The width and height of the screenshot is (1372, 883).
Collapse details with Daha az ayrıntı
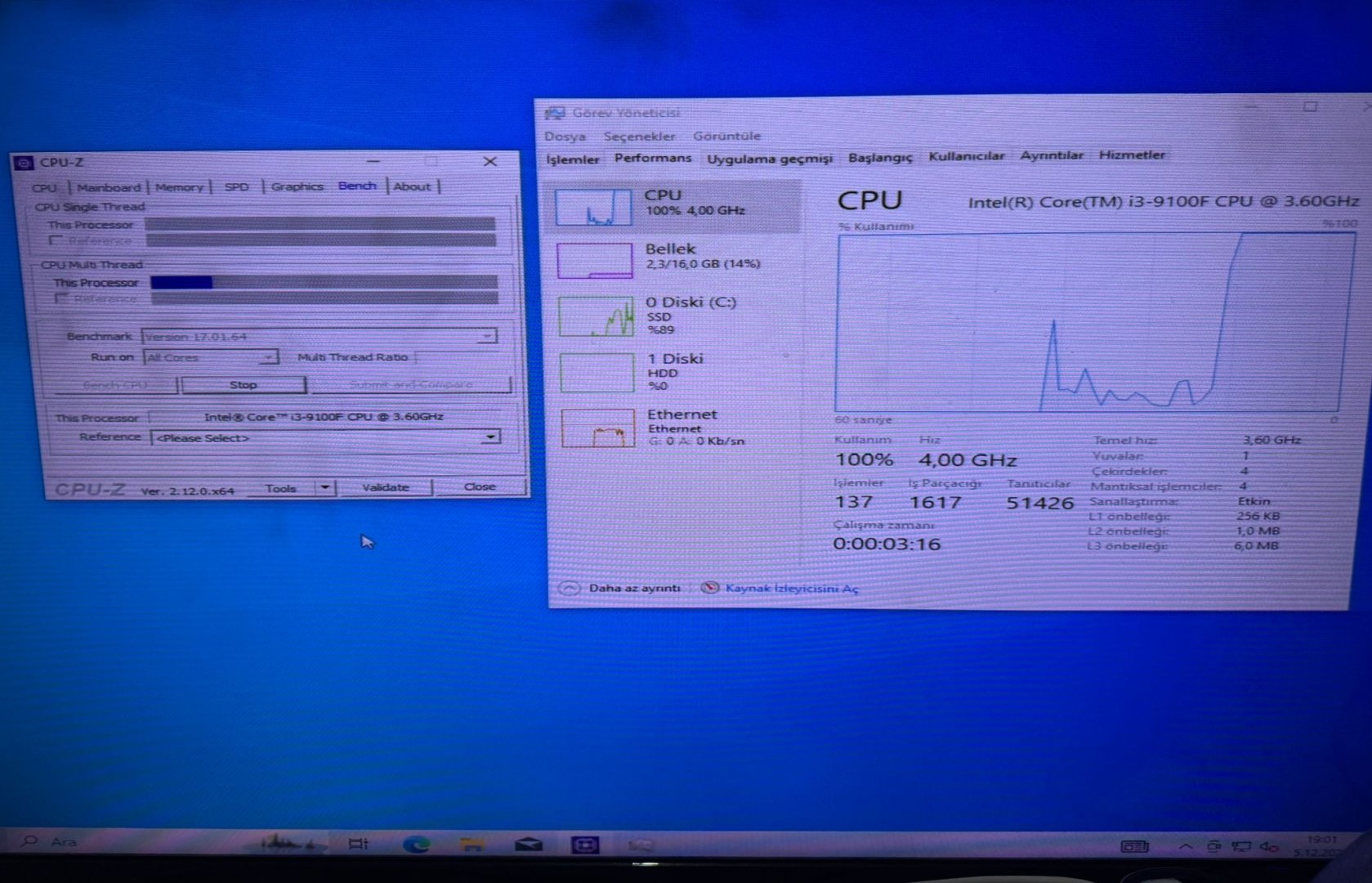(x=620, y=588)
